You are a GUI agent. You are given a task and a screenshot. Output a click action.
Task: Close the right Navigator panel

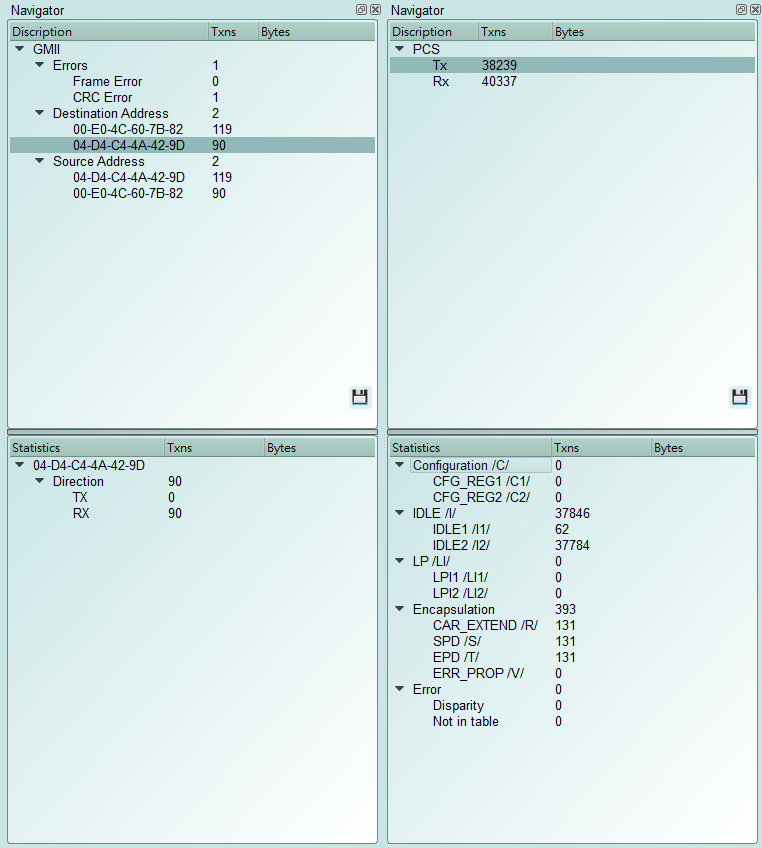click(x=755, y=9)
